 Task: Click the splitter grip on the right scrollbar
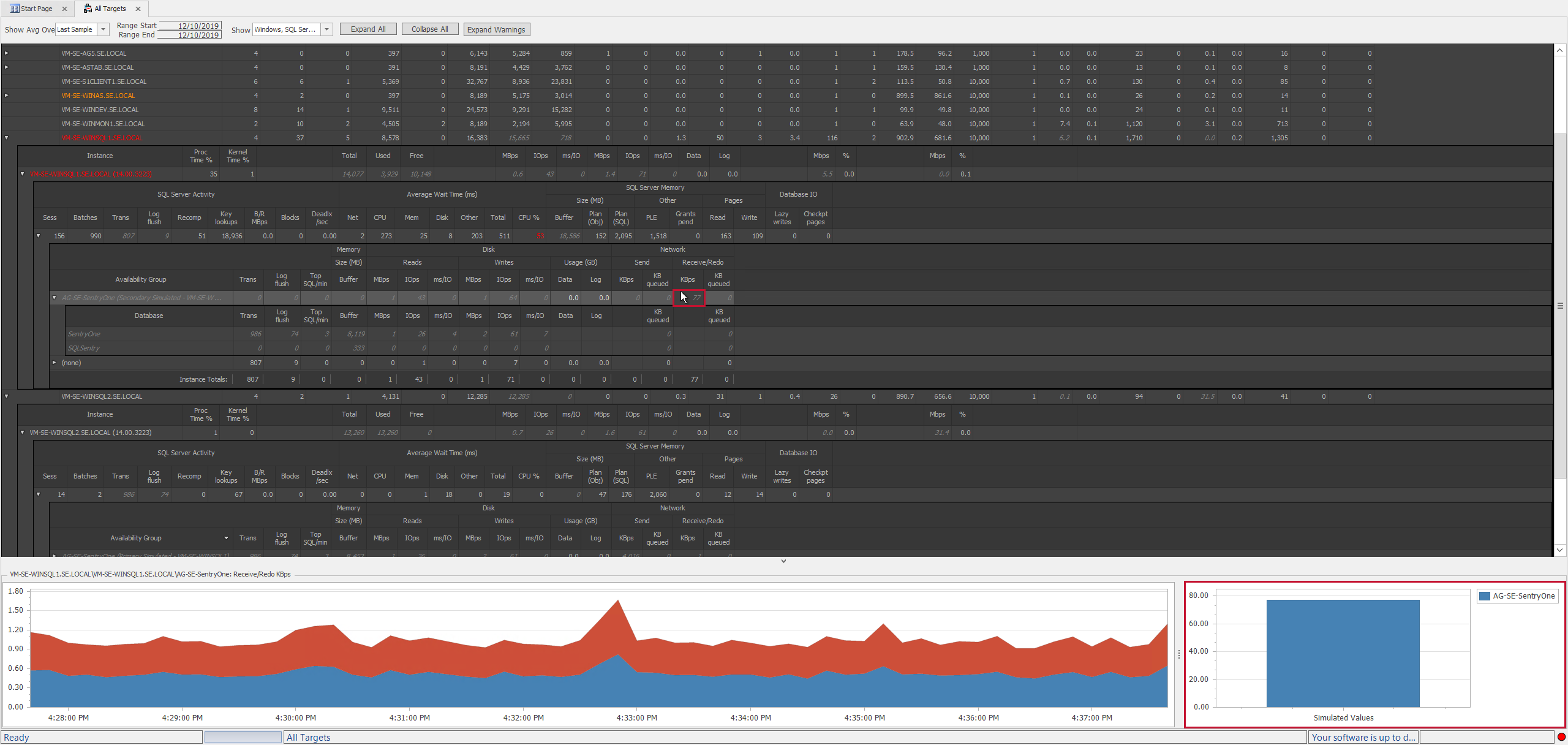1559,305
